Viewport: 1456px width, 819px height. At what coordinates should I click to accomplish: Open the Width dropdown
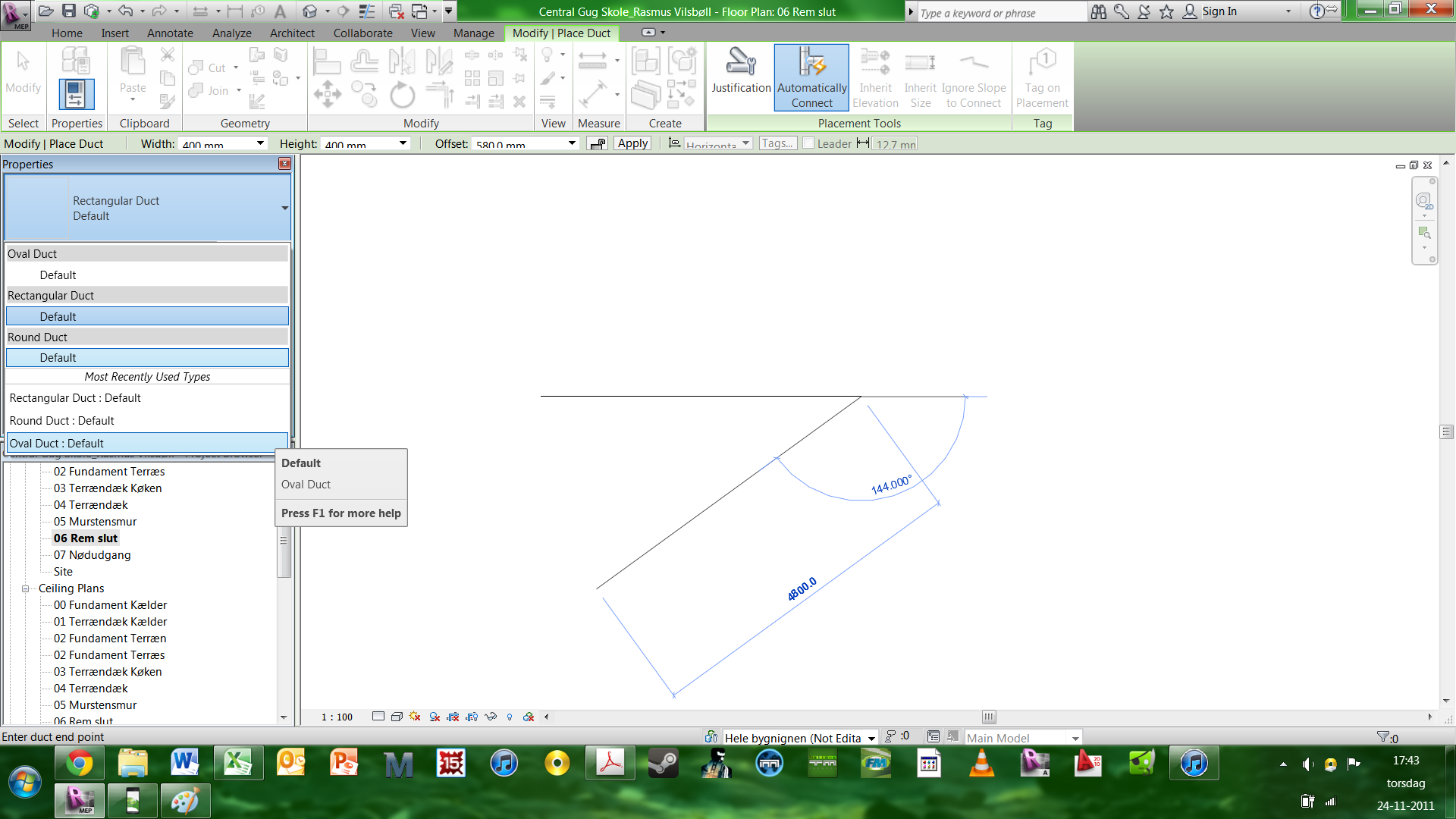pyautogui.click(x=260, y=143)
